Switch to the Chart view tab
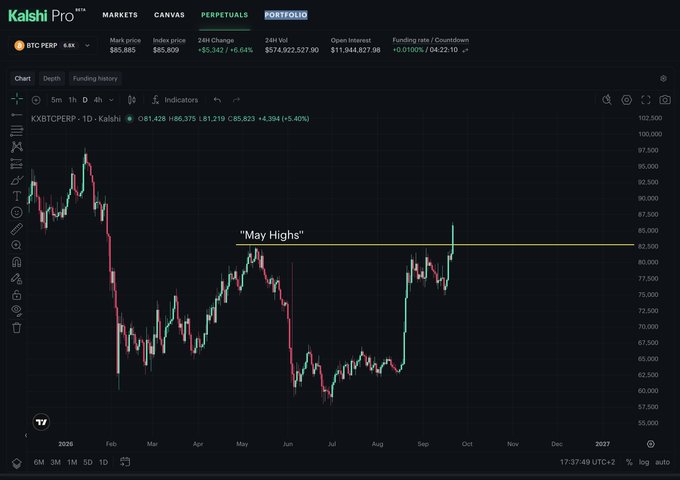 click(23, 78)
